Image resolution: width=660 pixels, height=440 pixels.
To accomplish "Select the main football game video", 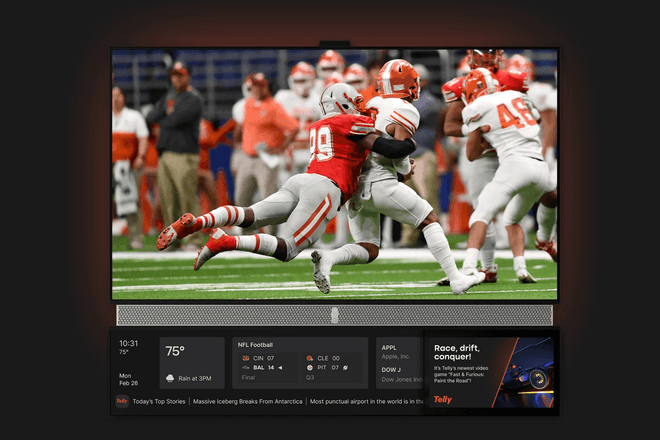I will tap(335, 173).
